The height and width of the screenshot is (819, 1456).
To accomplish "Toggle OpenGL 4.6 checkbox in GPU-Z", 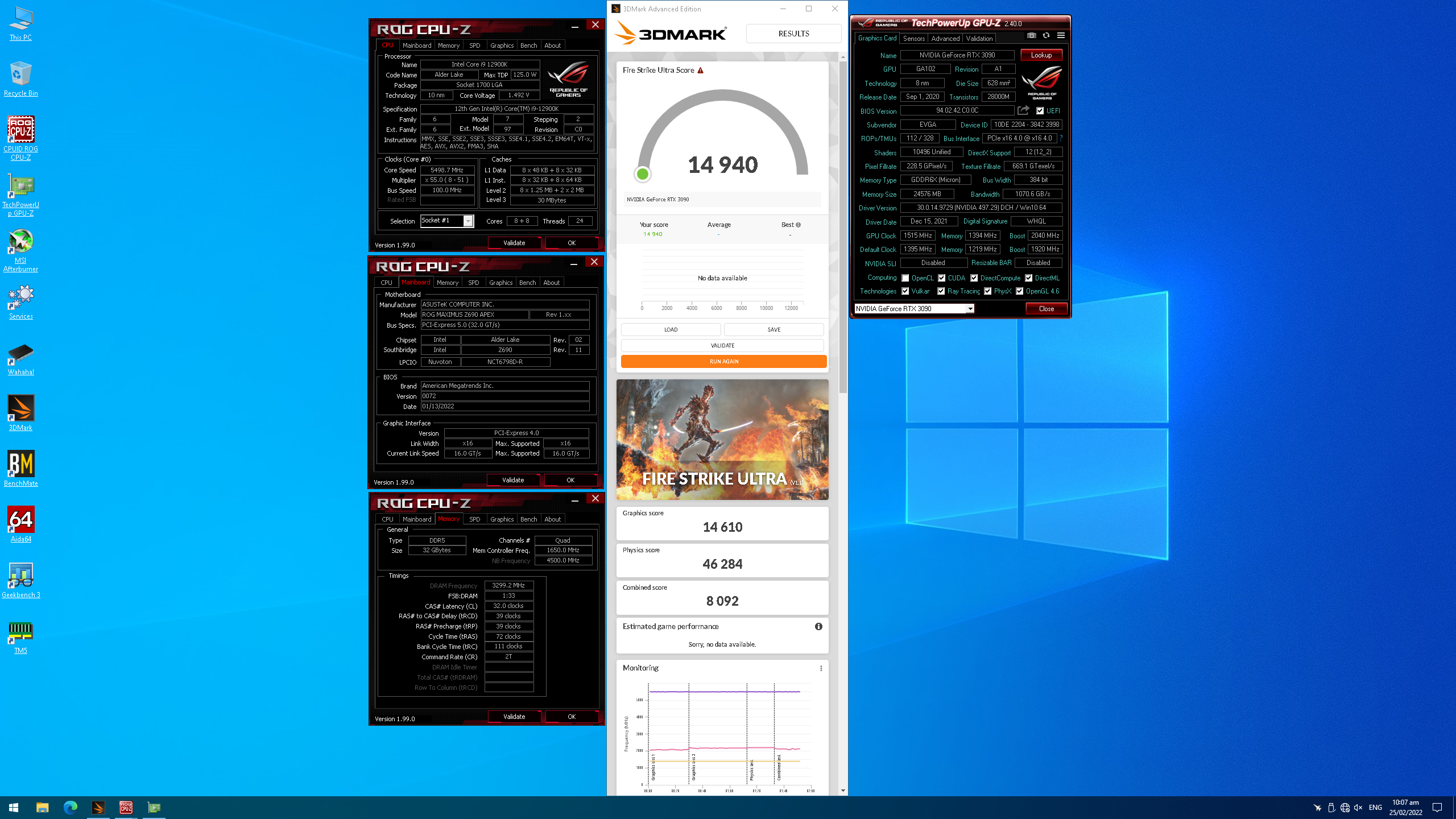I will point(1019,291).
